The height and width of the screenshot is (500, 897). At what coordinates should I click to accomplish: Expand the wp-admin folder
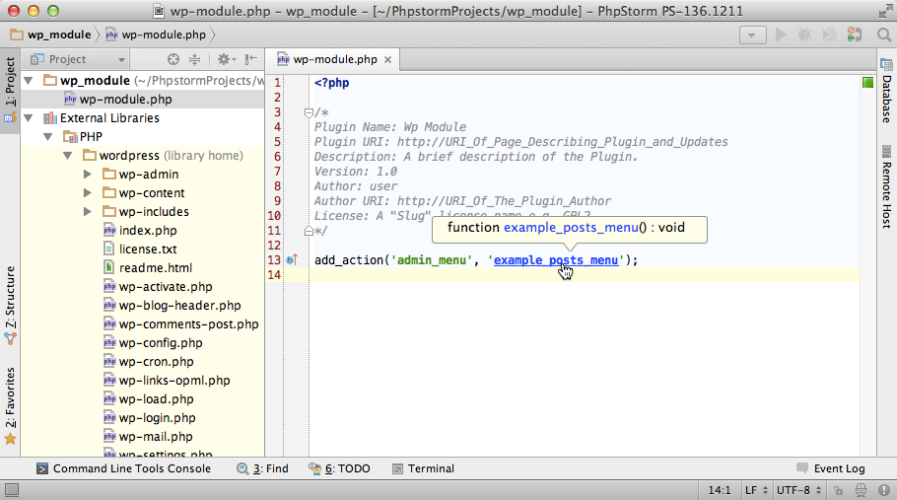click(x=88, y=174)
